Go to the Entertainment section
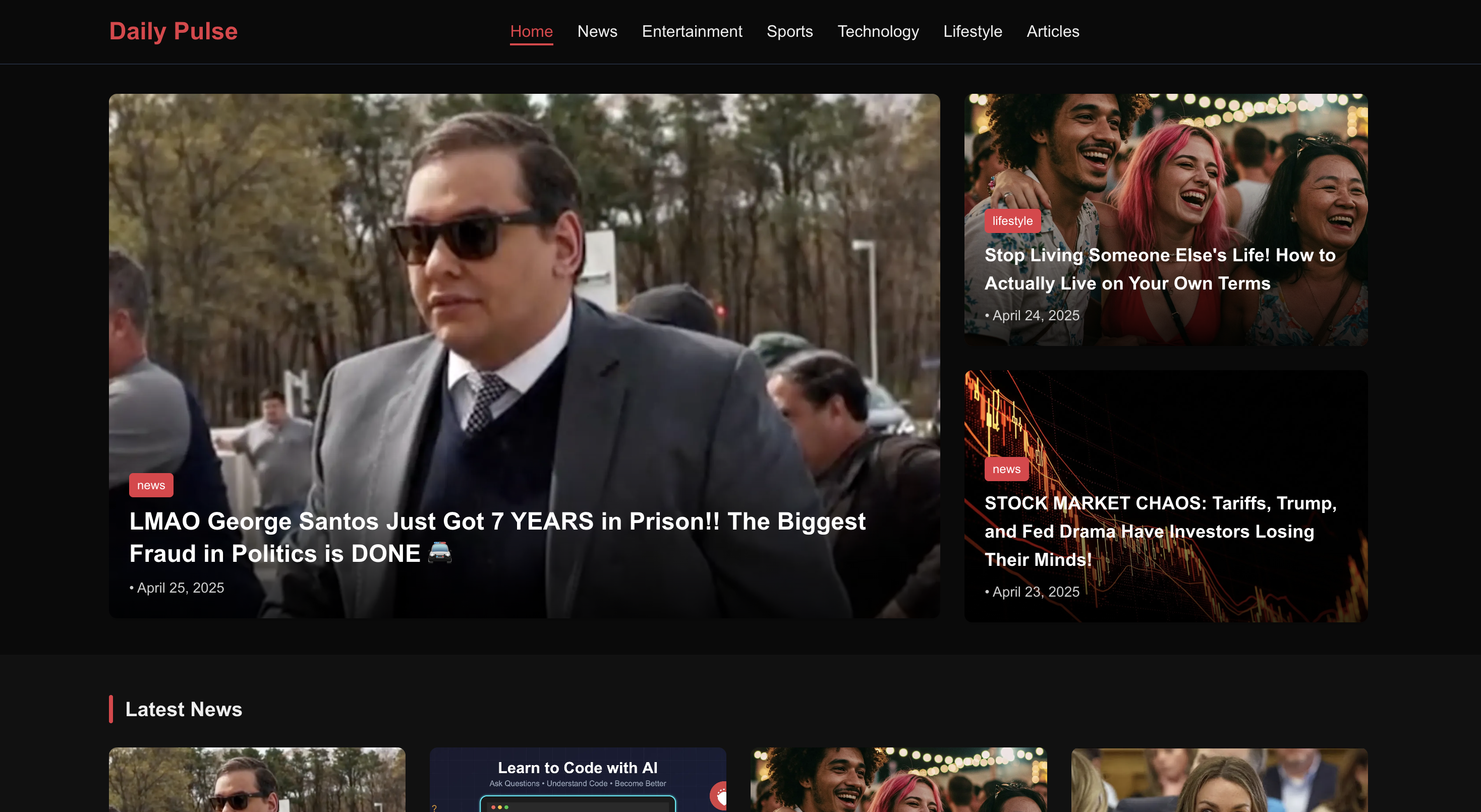 692,31
